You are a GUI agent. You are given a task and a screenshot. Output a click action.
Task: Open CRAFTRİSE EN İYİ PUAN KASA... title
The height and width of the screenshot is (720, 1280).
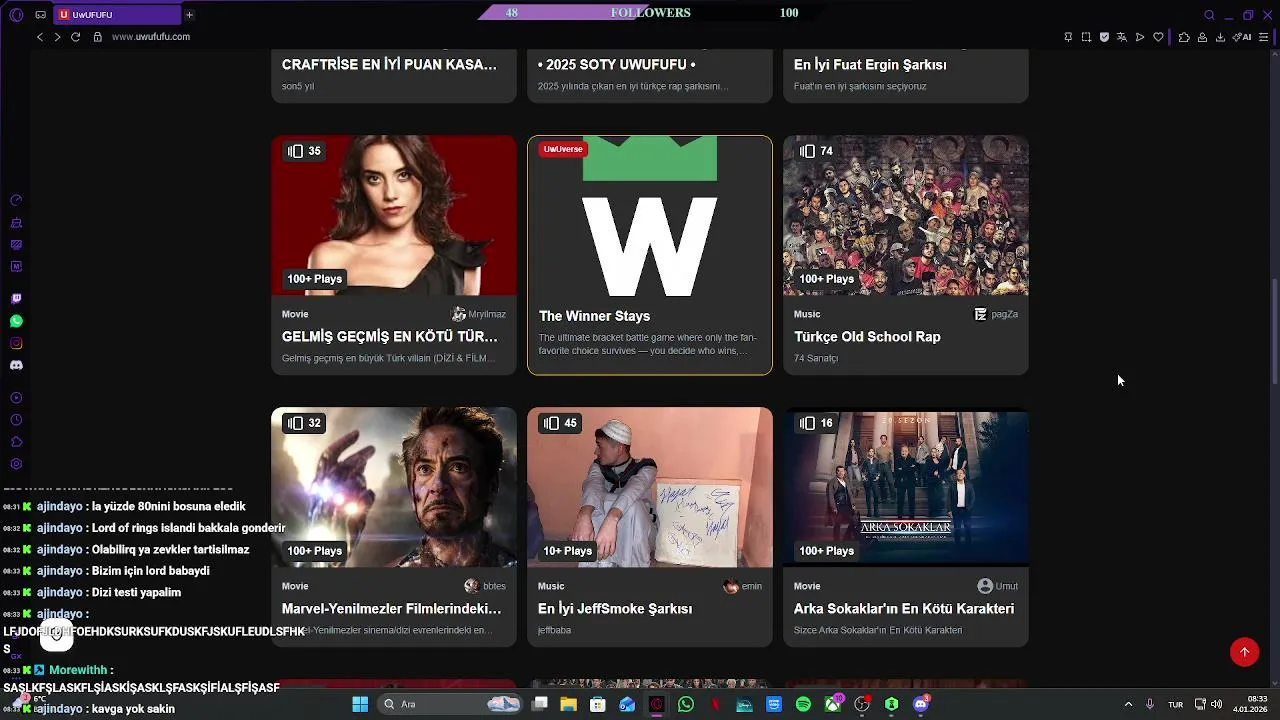pos(389,65)
